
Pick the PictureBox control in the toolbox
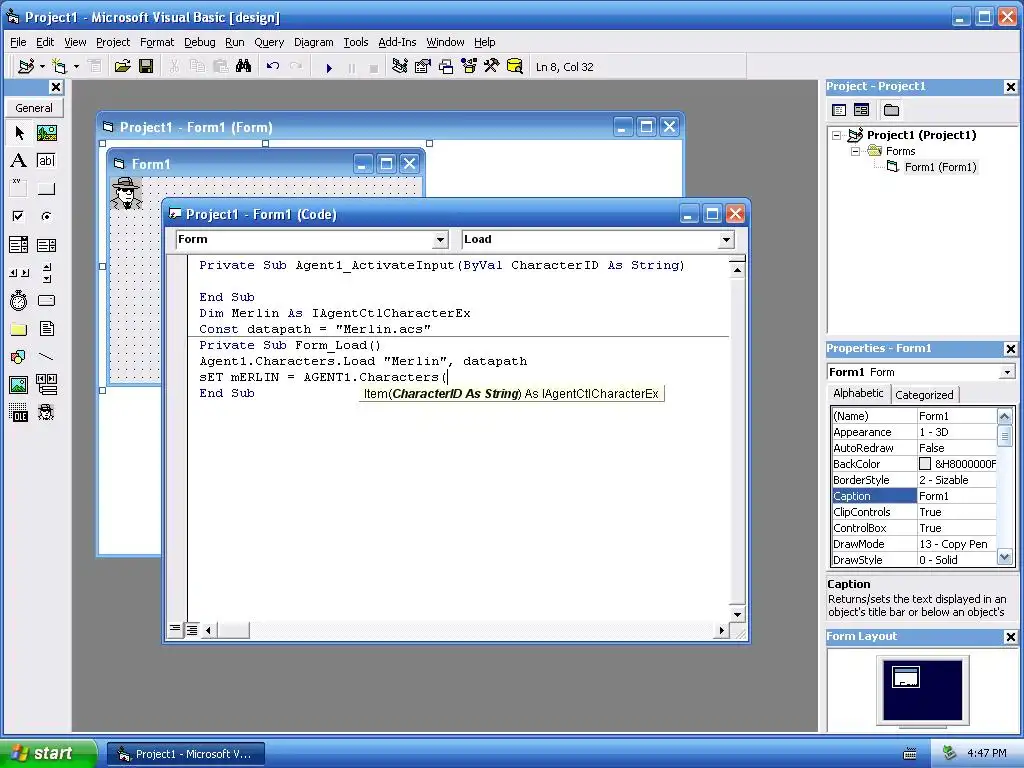coord(46,133)
